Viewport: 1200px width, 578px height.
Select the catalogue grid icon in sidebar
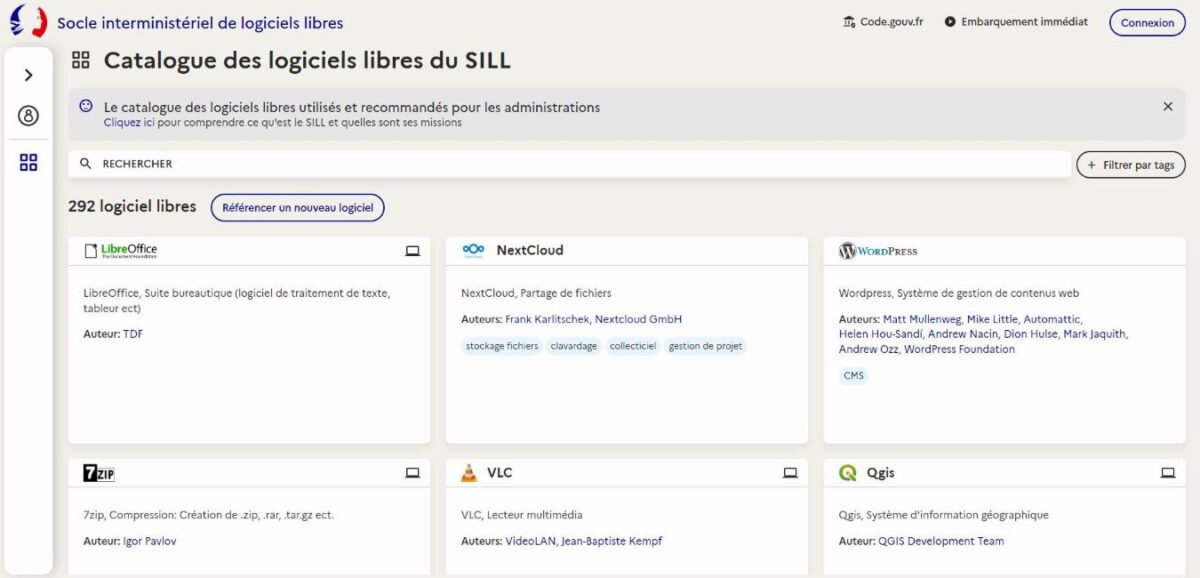tap(28, 162)
